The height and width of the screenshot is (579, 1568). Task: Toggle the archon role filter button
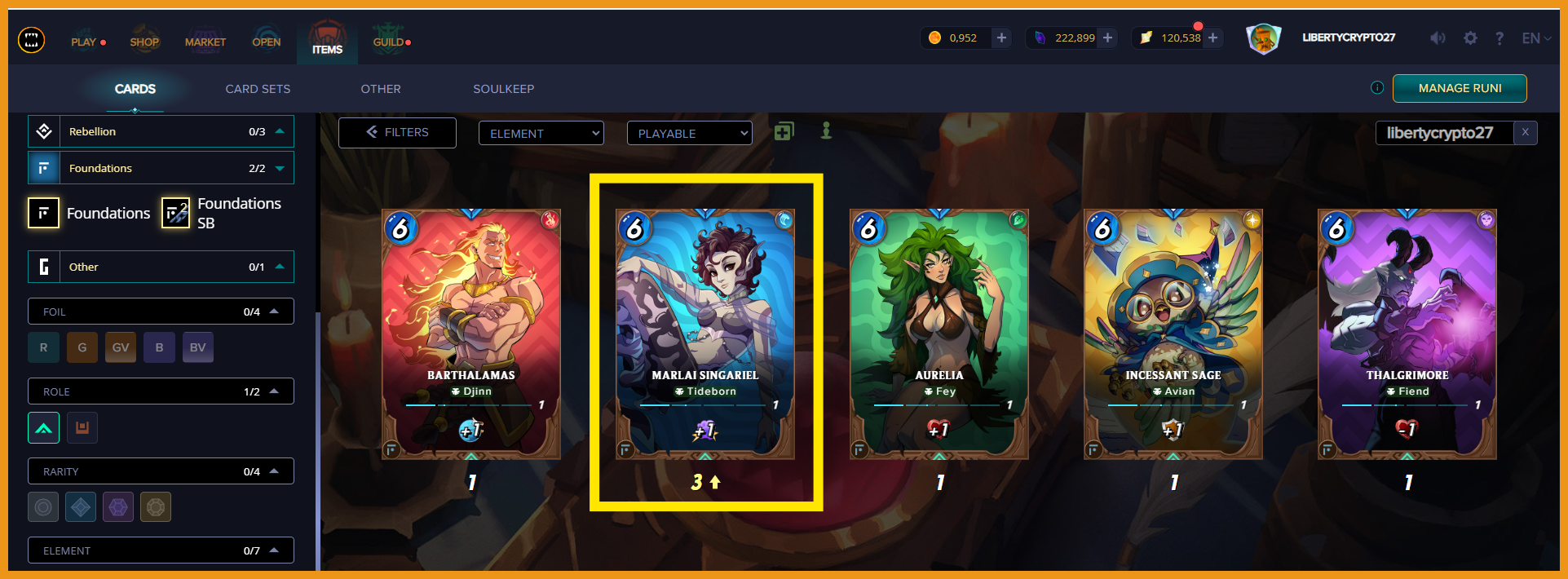44,427
